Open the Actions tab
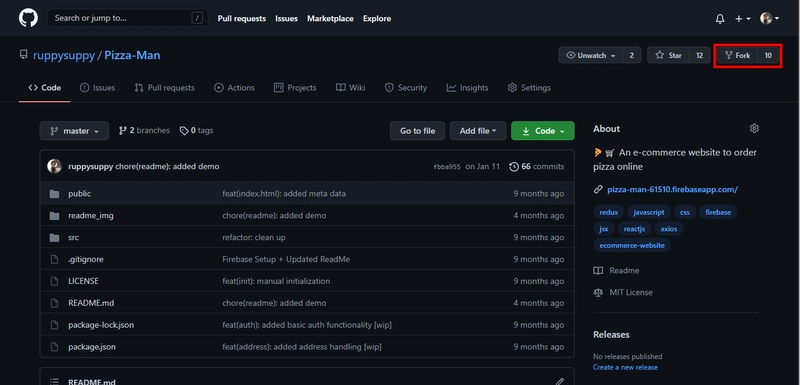This screenshot has width=800, height=385. click(234, 88)
